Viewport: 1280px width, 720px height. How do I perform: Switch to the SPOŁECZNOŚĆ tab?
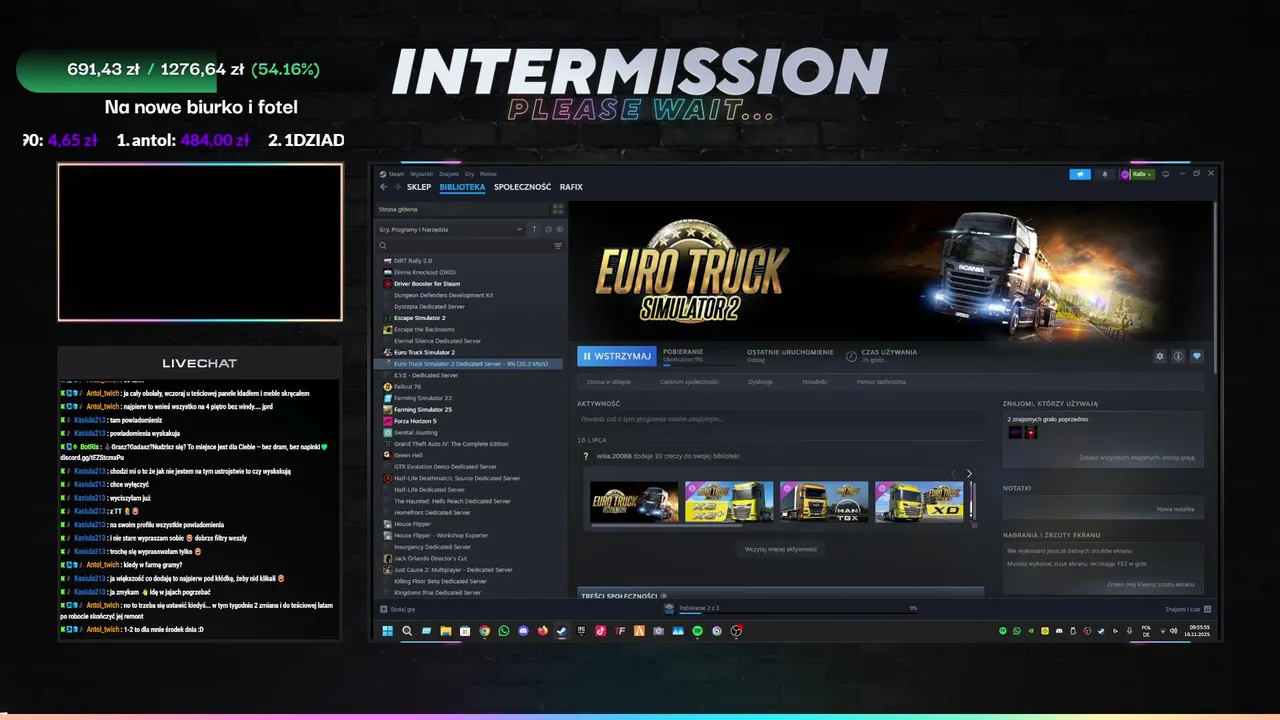coord(522,187)
